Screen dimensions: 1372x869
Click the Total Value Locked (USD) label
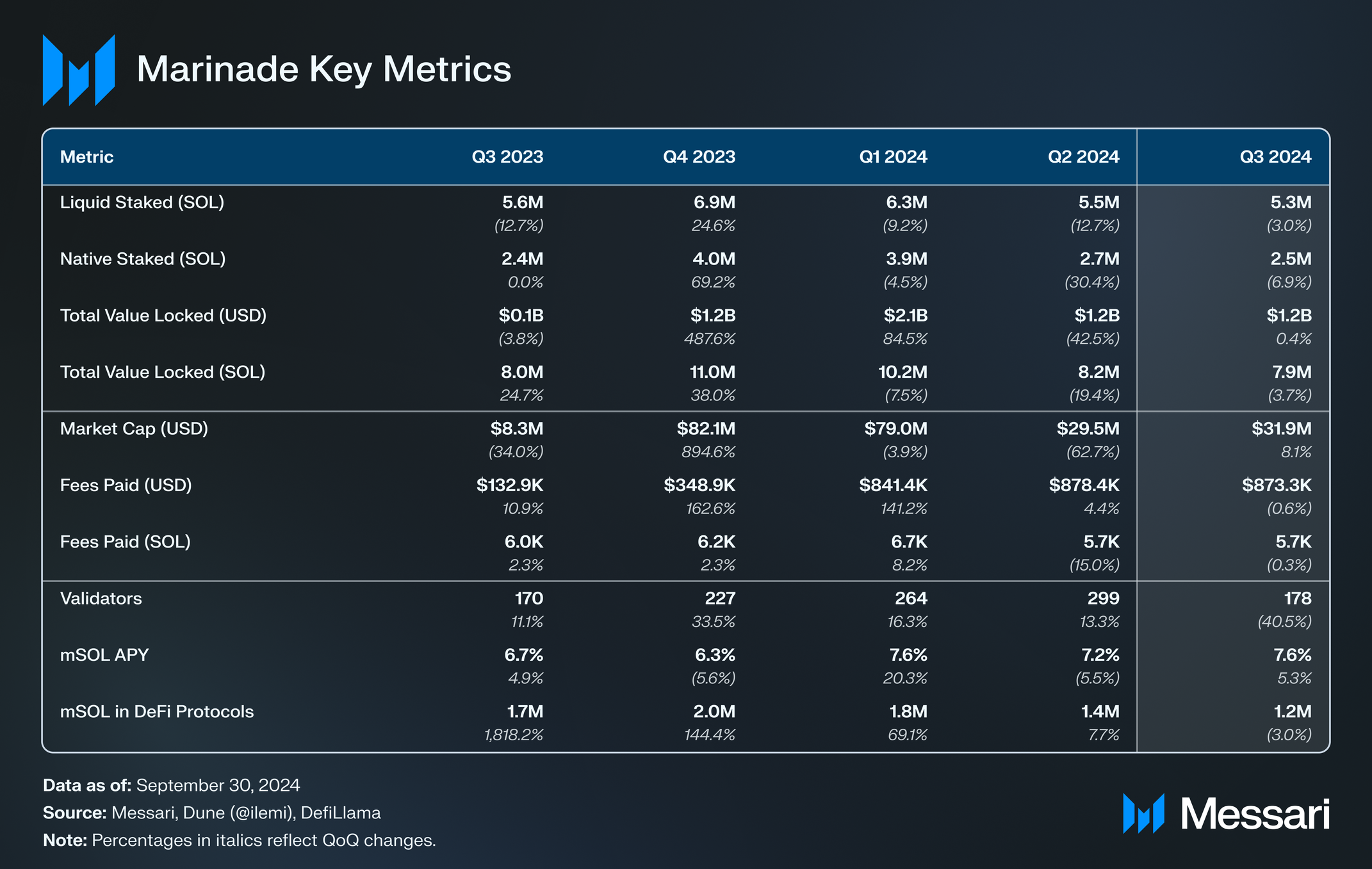163,316
